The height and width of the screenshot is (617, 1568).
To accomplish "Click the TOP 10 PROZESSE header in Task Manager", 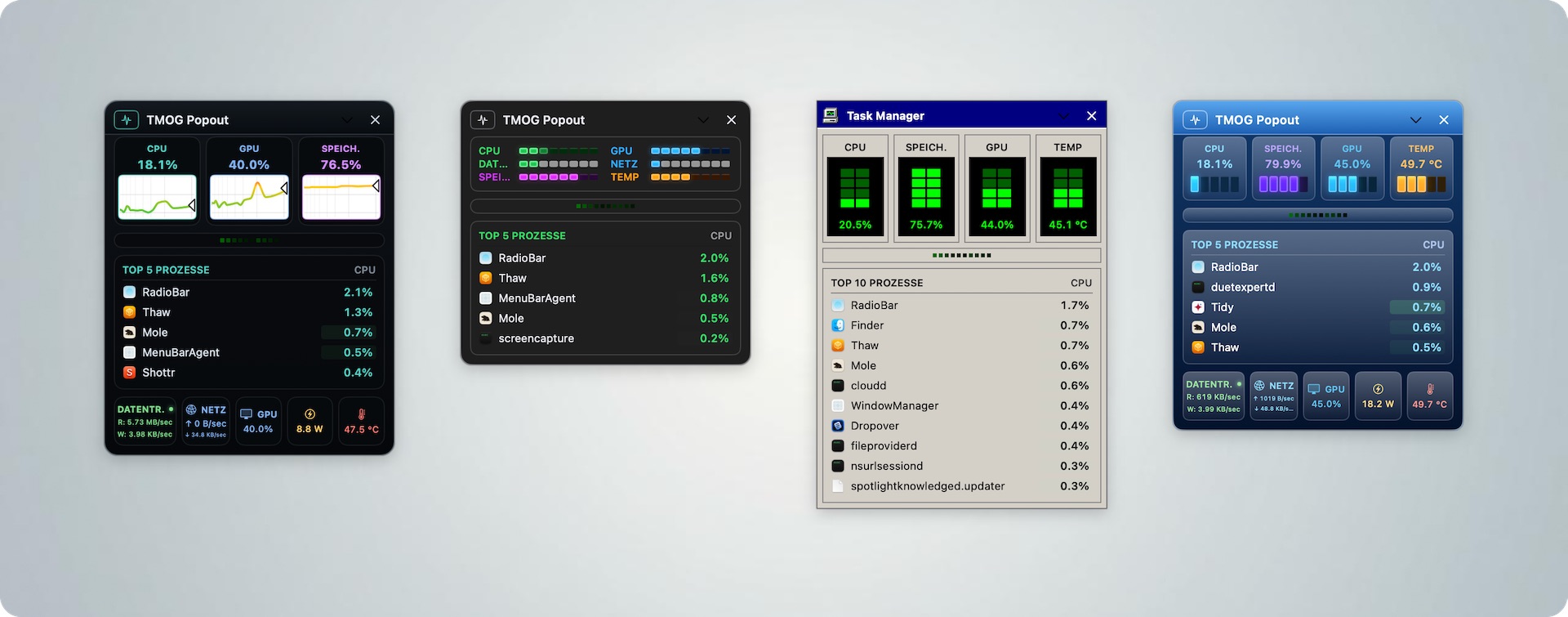I will 877,283.
